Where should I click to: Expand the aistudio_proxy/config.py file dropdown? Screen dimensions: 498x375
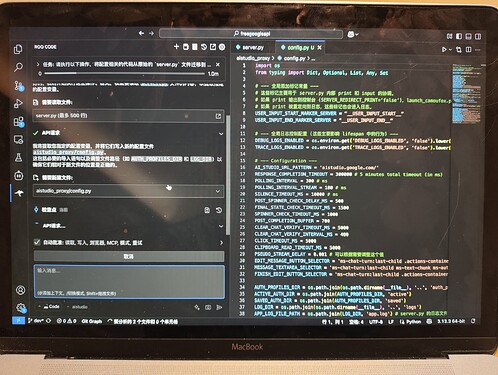pos(218,191)
